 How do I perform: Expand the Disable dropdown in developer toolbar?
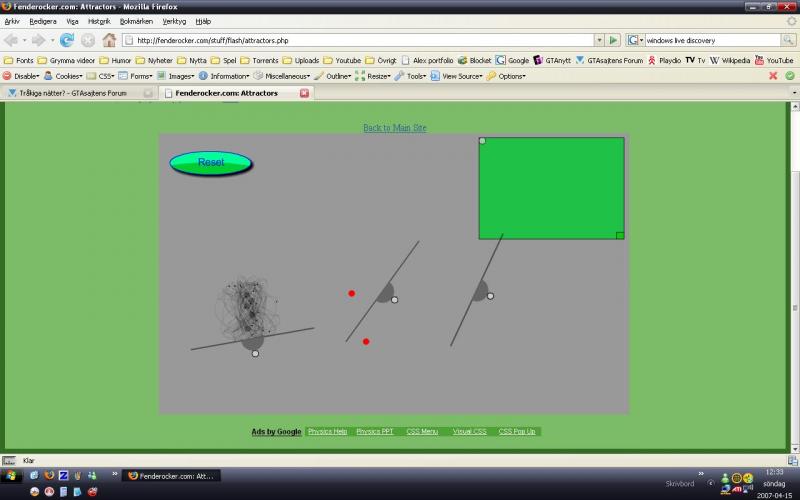[x=21, y=76]
